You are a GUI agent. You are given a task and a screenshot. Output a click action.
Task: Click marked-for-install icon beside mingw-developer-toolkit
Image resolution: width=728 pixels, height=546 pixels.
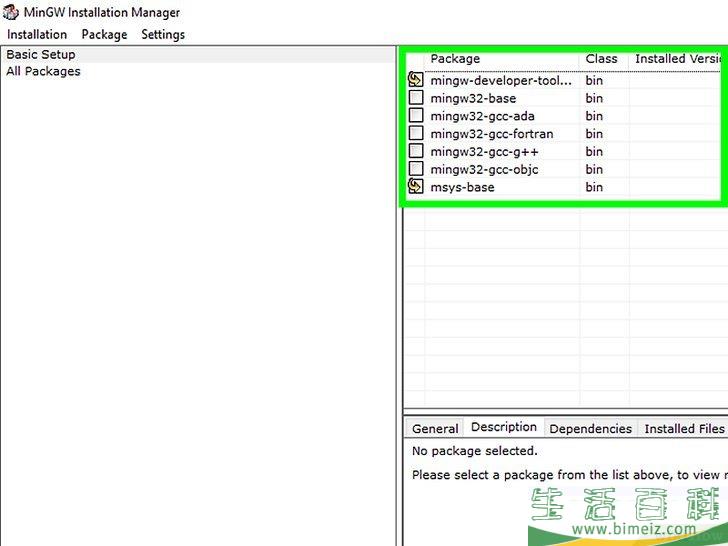[x=416, y=80]
